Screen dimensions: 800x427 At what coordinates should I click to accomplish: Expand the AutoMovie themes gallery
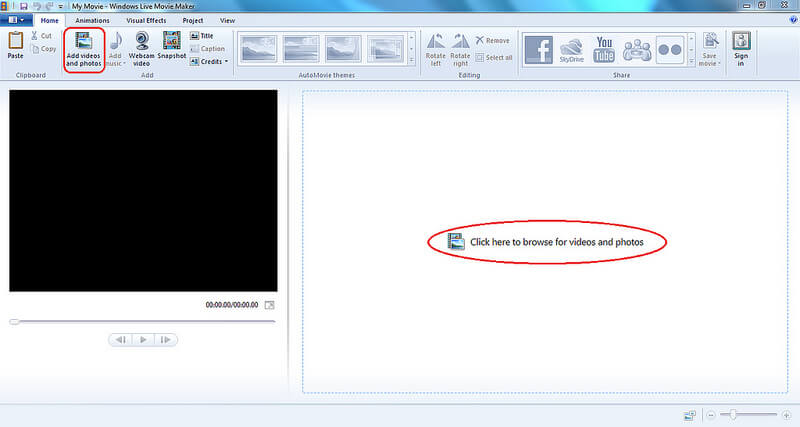pyautogui.click(x=412, y=61)
